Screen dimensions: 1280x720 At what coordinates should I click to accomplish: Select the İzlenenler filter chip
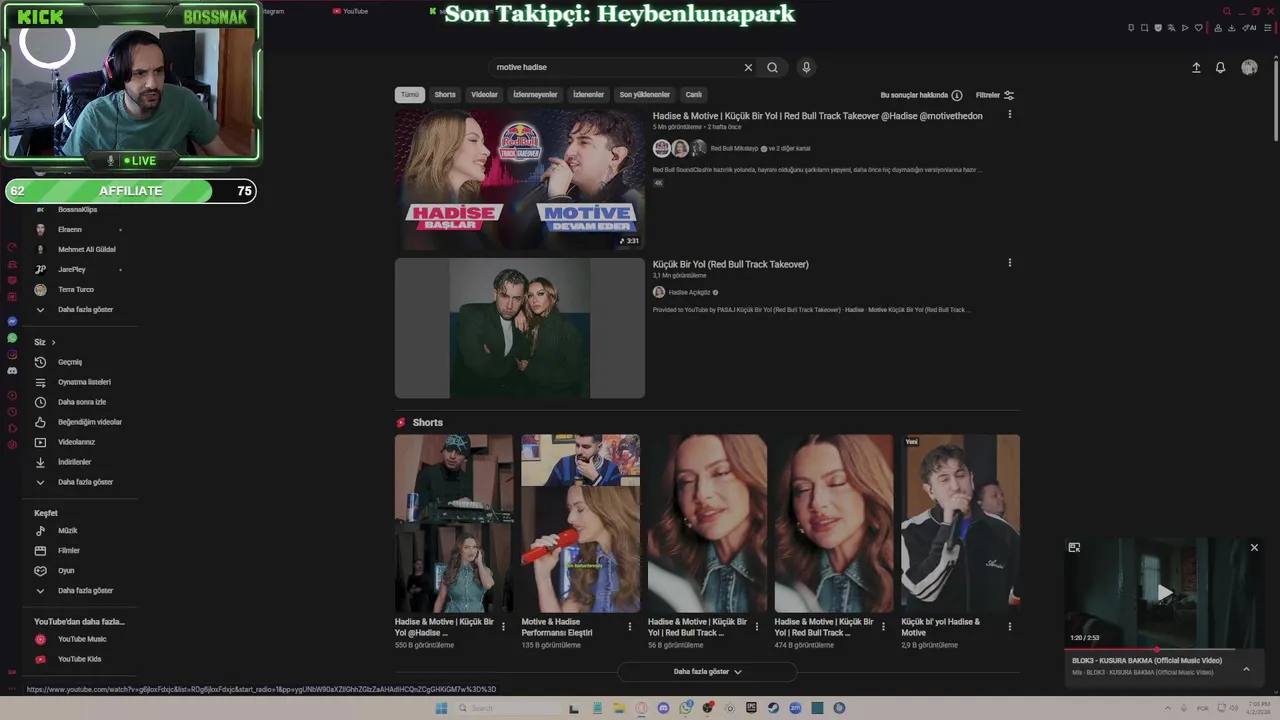click(588, 95)
